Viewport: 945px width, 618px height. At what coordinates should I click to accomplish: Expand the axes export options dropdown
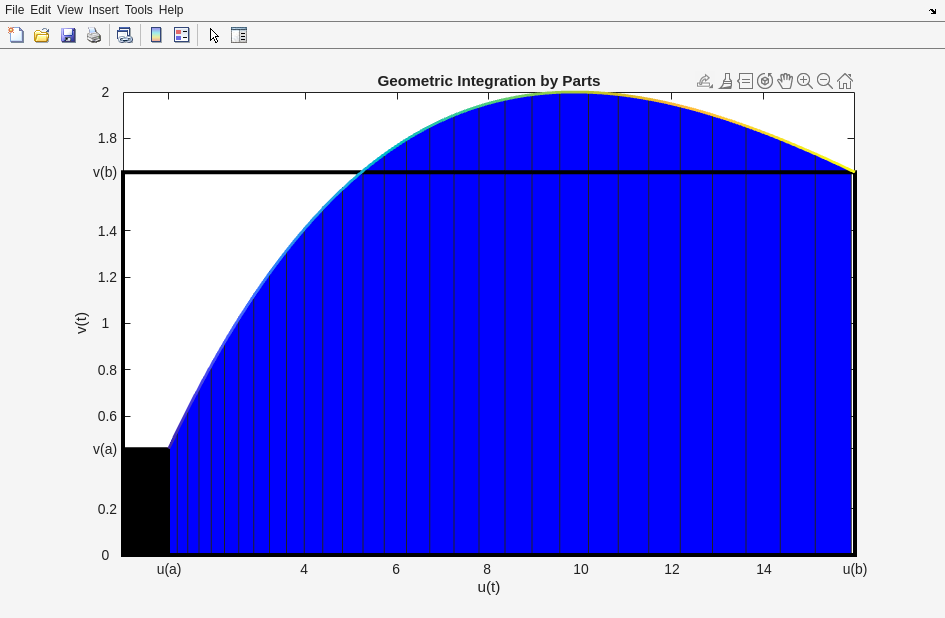click(x=705, y=81)
